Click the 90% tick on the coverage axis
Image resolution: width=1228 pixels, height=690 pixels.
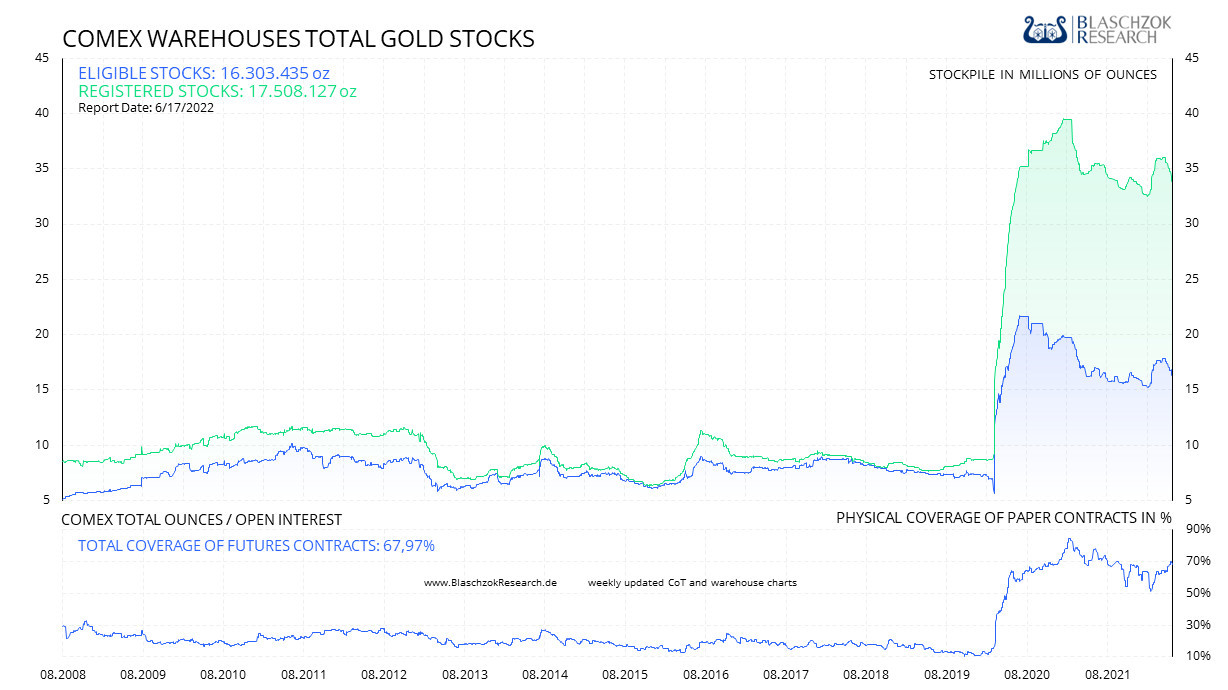tap(1197, 528)
